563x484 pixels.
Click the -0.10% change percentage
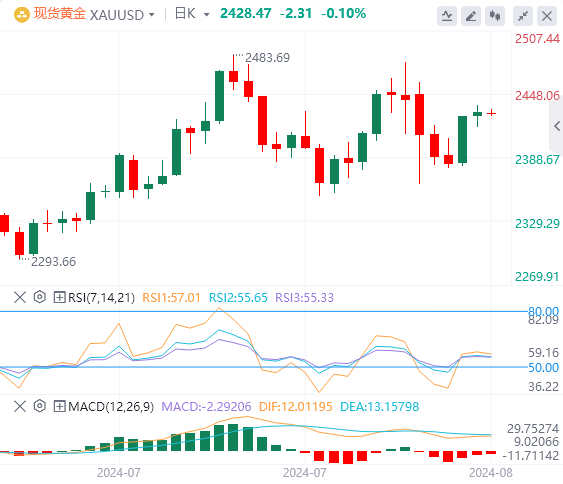[344, 14]
